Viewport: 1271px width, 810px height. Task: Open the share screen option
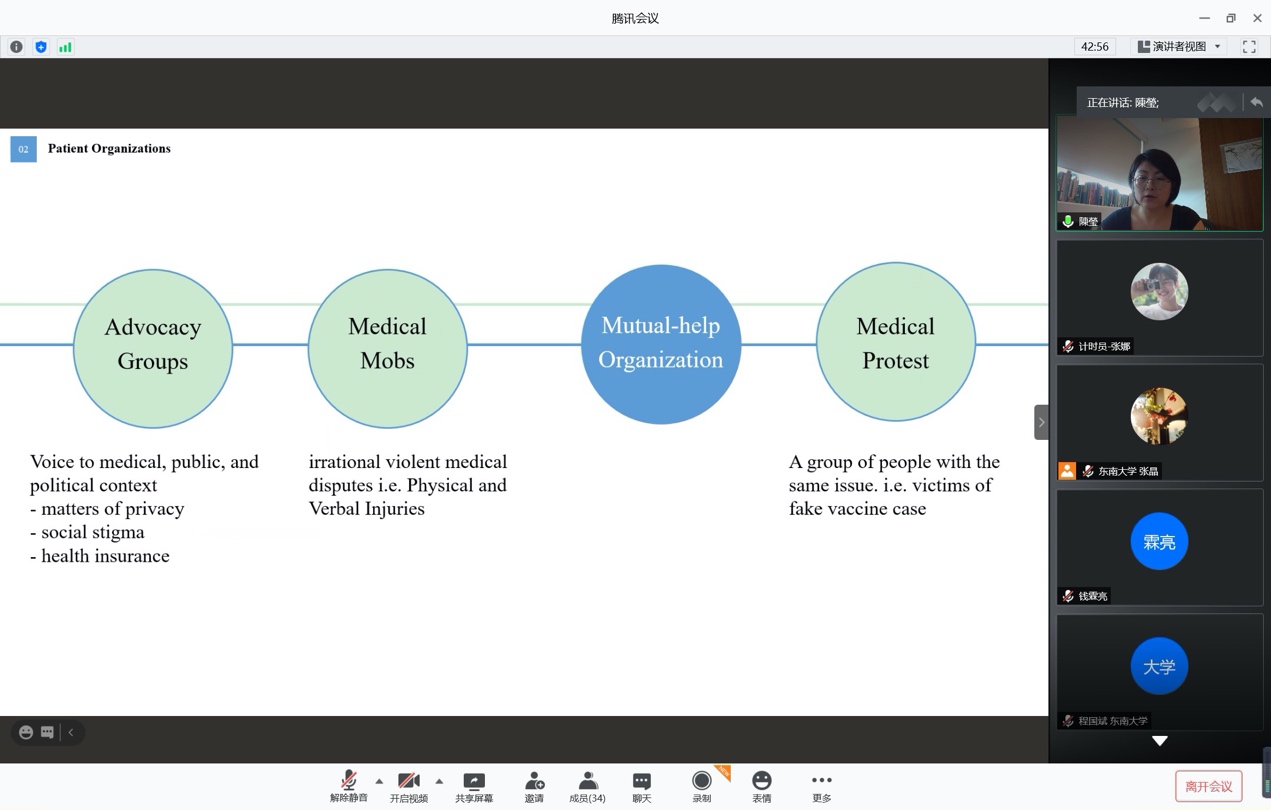474,786
